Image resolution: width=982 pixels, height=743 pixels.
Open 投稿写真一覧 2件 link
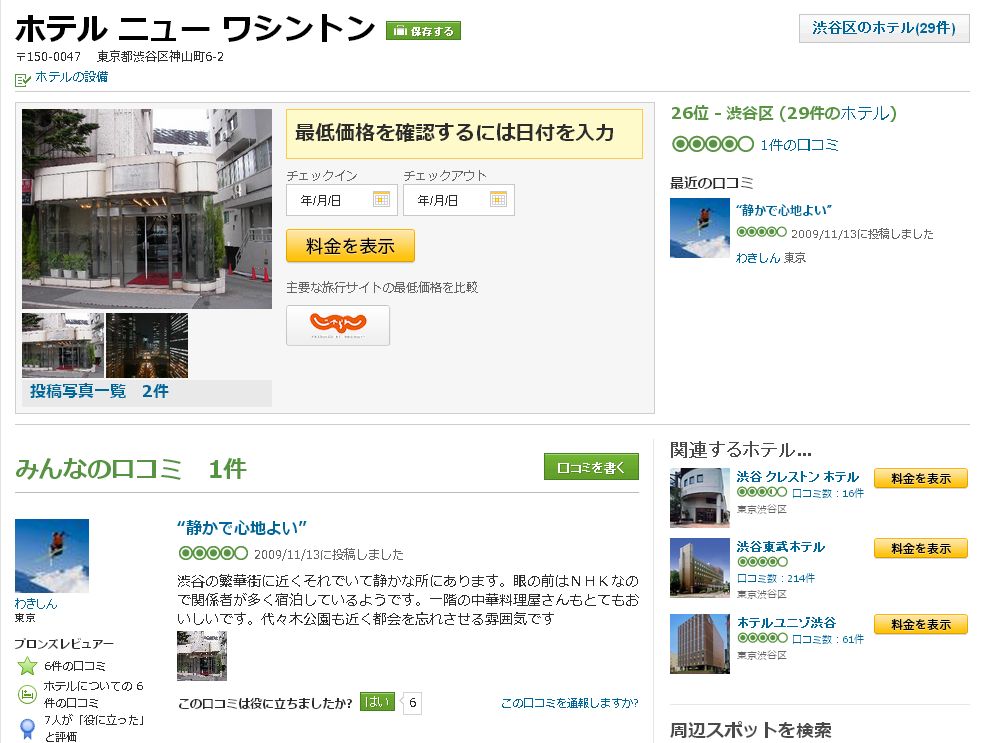coord(100,392)
